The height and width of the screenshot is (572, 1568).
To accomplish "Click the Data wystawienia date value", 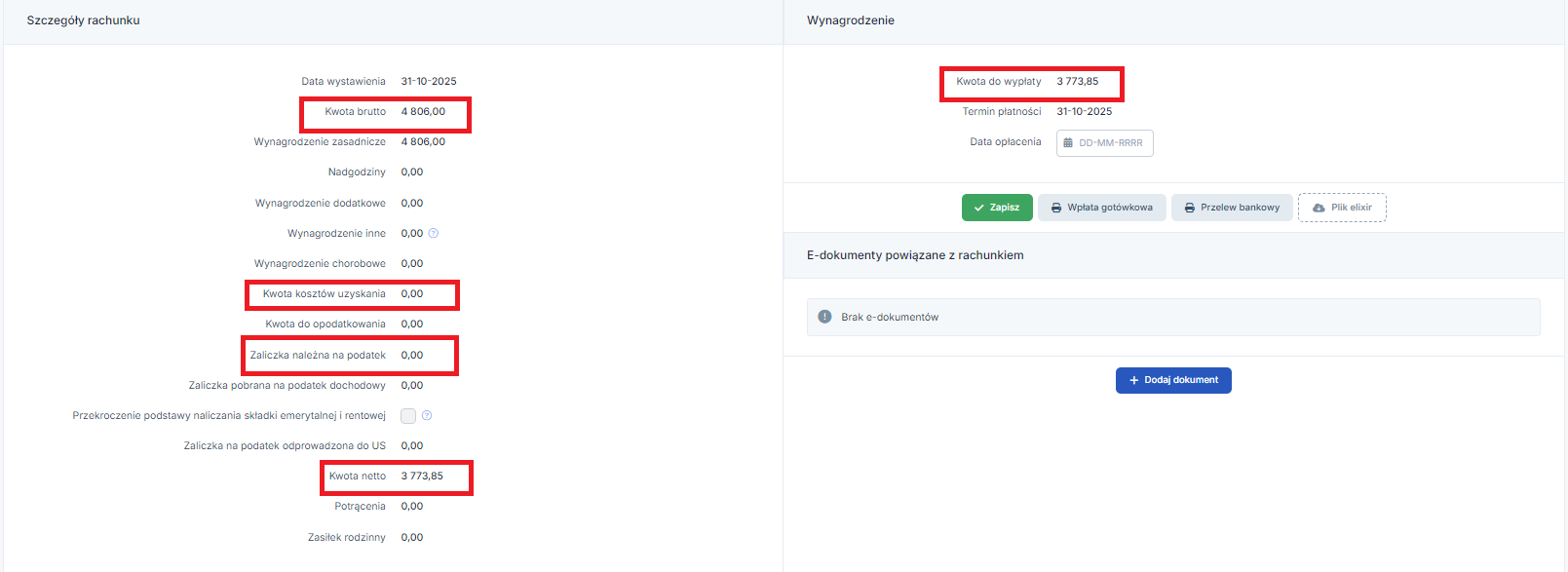I will 429,82.
